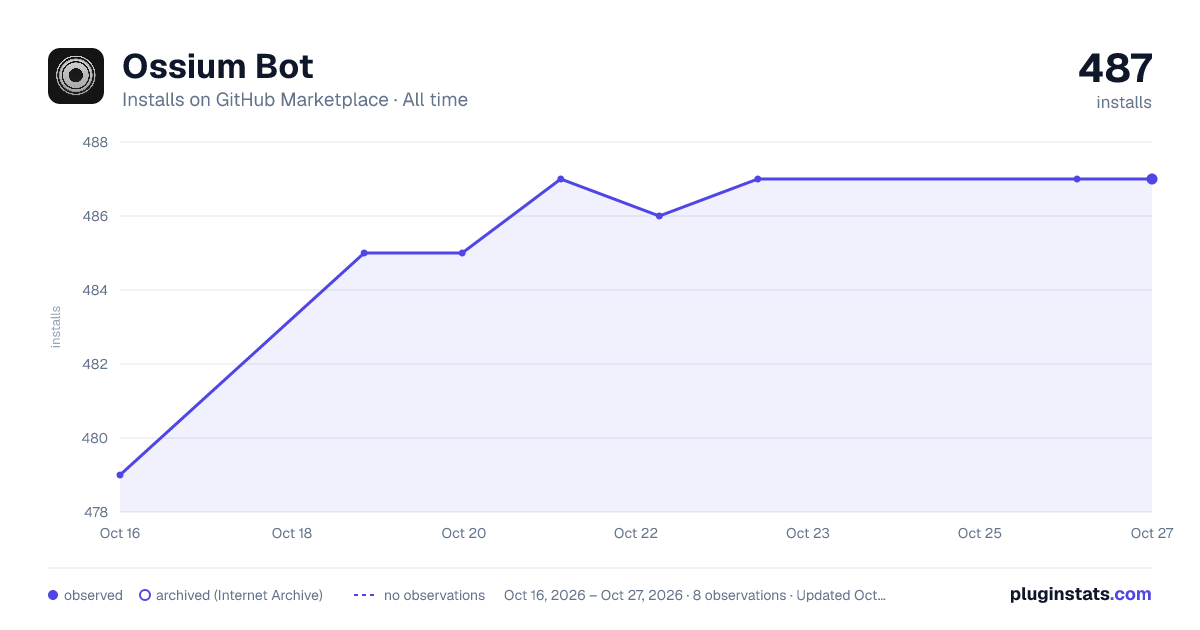The height and width of the screenshot is (630, 1200).
Task: Click the date range and observations footer text
Action: click(695, 595)
